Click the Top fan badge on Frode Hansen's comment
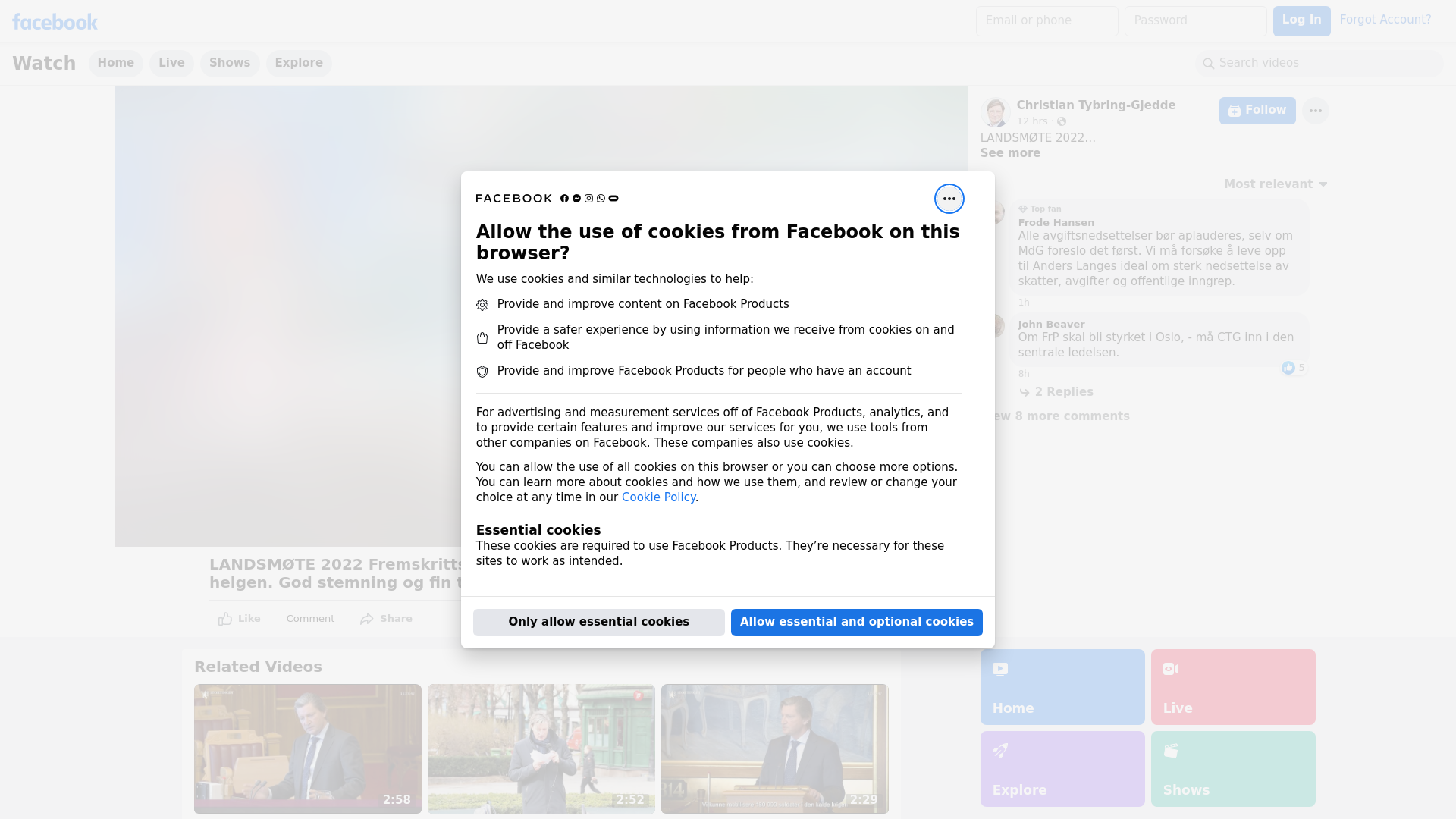Screen dimensions: 1456x819 1040,209
